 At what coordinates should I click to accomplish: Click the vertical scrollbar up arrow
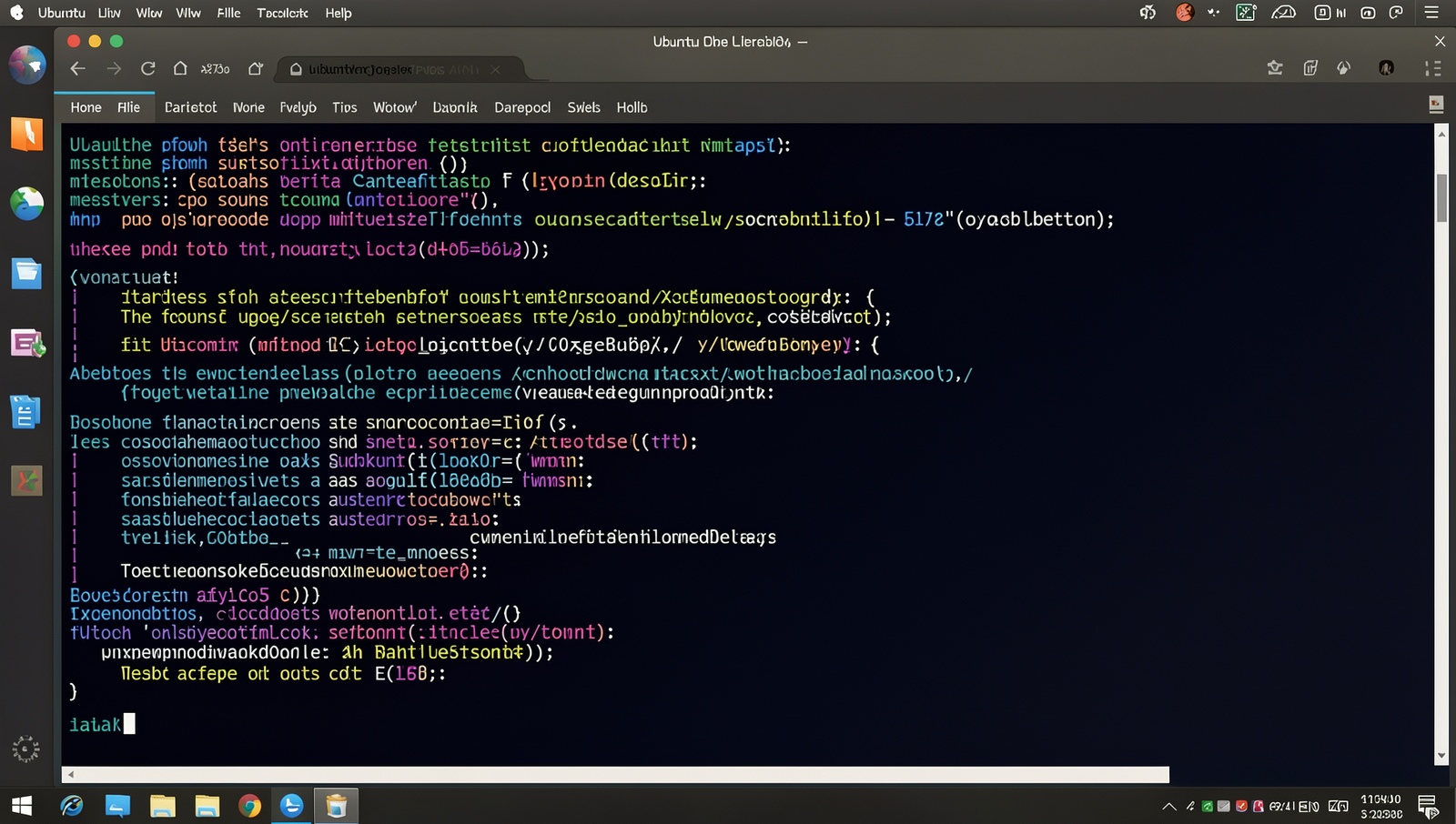pos(1441,134)
